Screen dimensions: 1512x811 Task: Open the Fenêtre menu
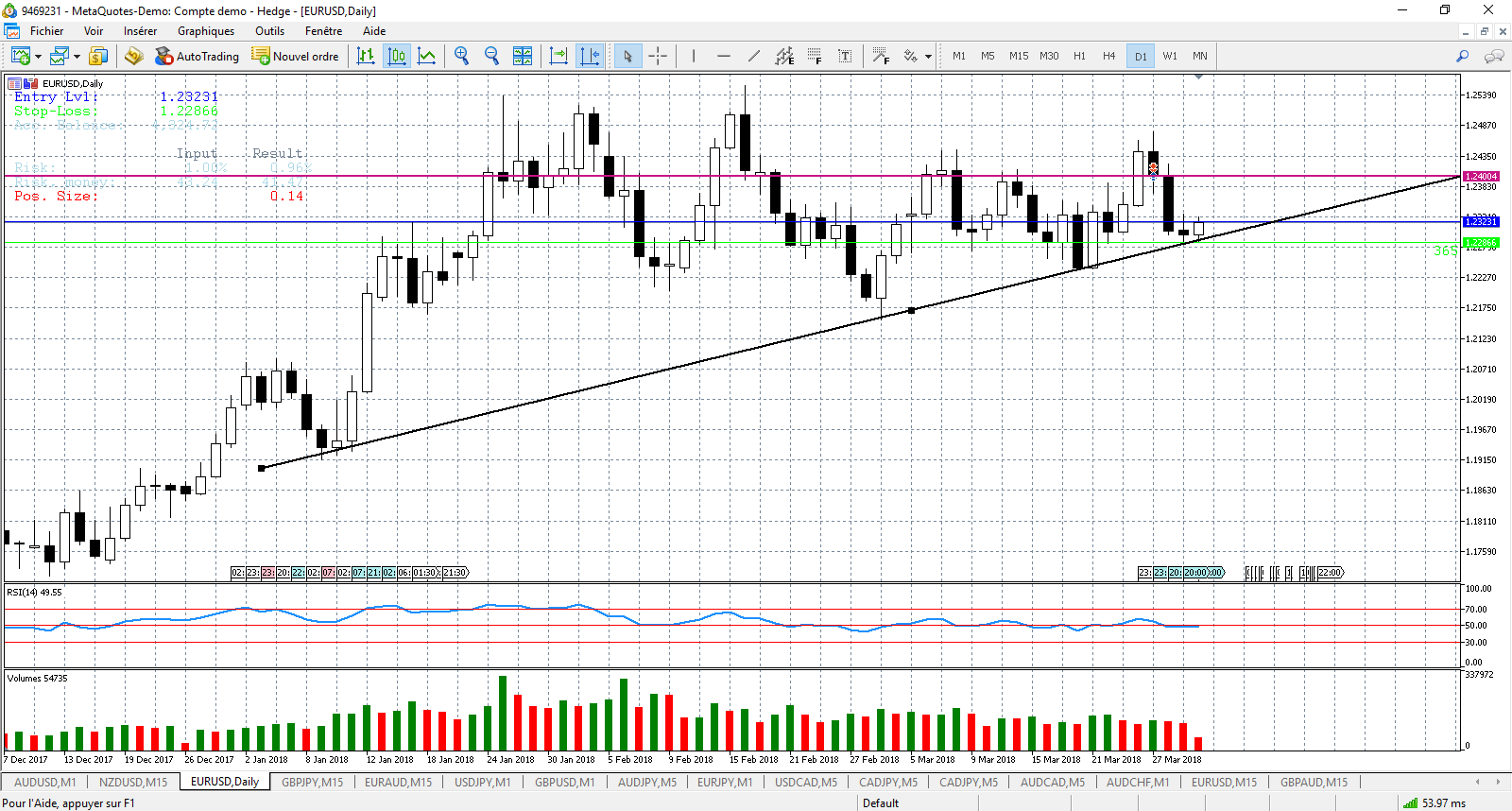tap(323, 31)
